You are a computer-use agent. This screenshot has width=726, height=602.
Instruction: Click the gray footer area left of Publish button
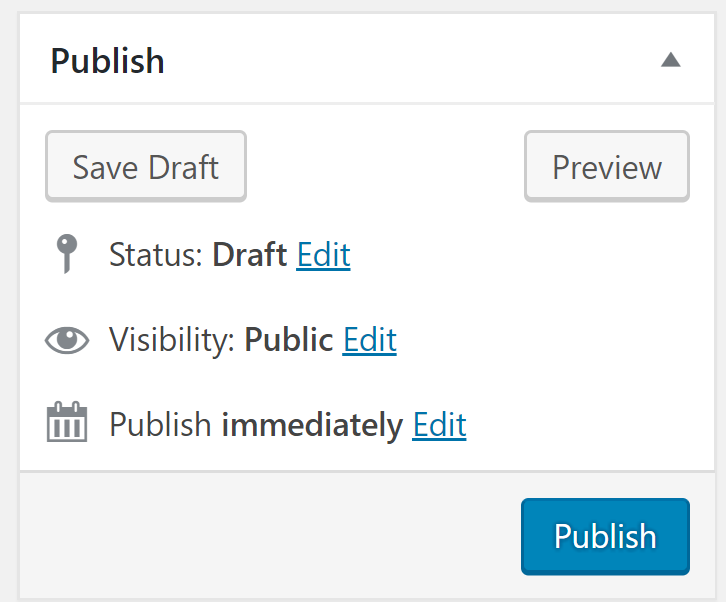270,535
